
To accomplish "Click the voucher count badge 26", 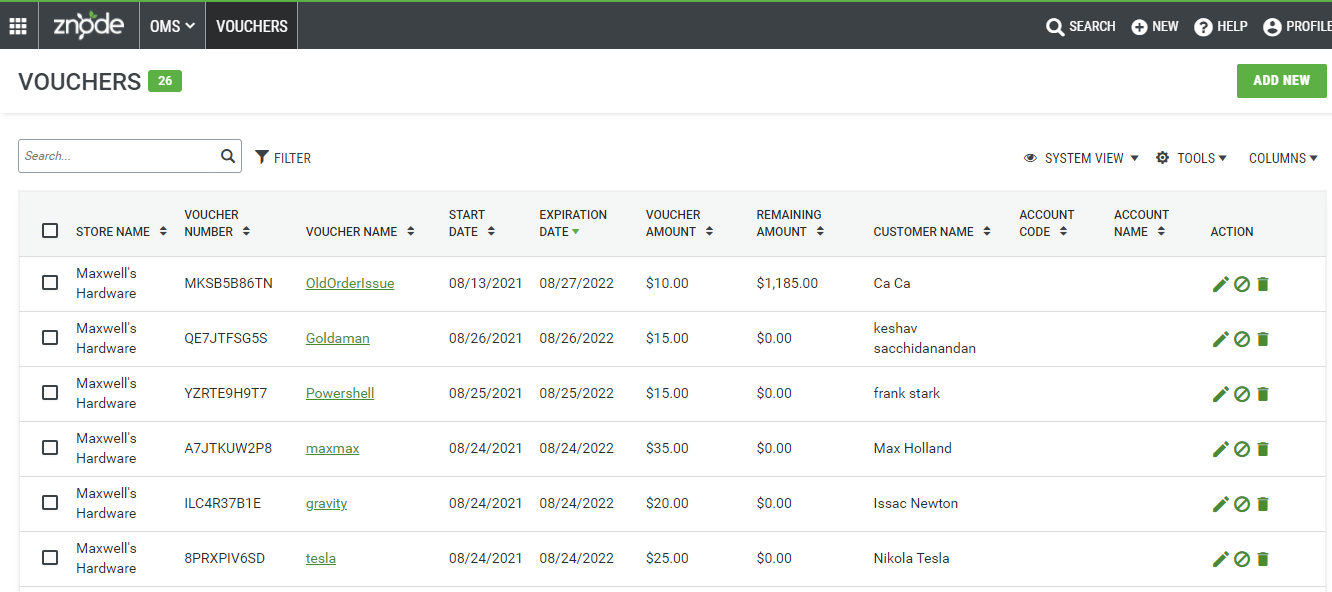I will pos(165,81).
